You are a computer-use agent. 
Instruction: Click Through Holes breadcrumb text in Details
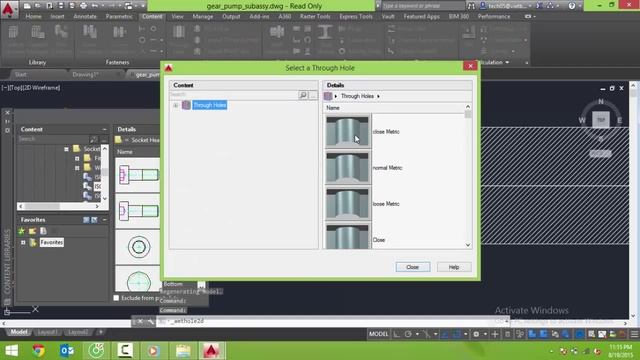click(x=357, y=96)
